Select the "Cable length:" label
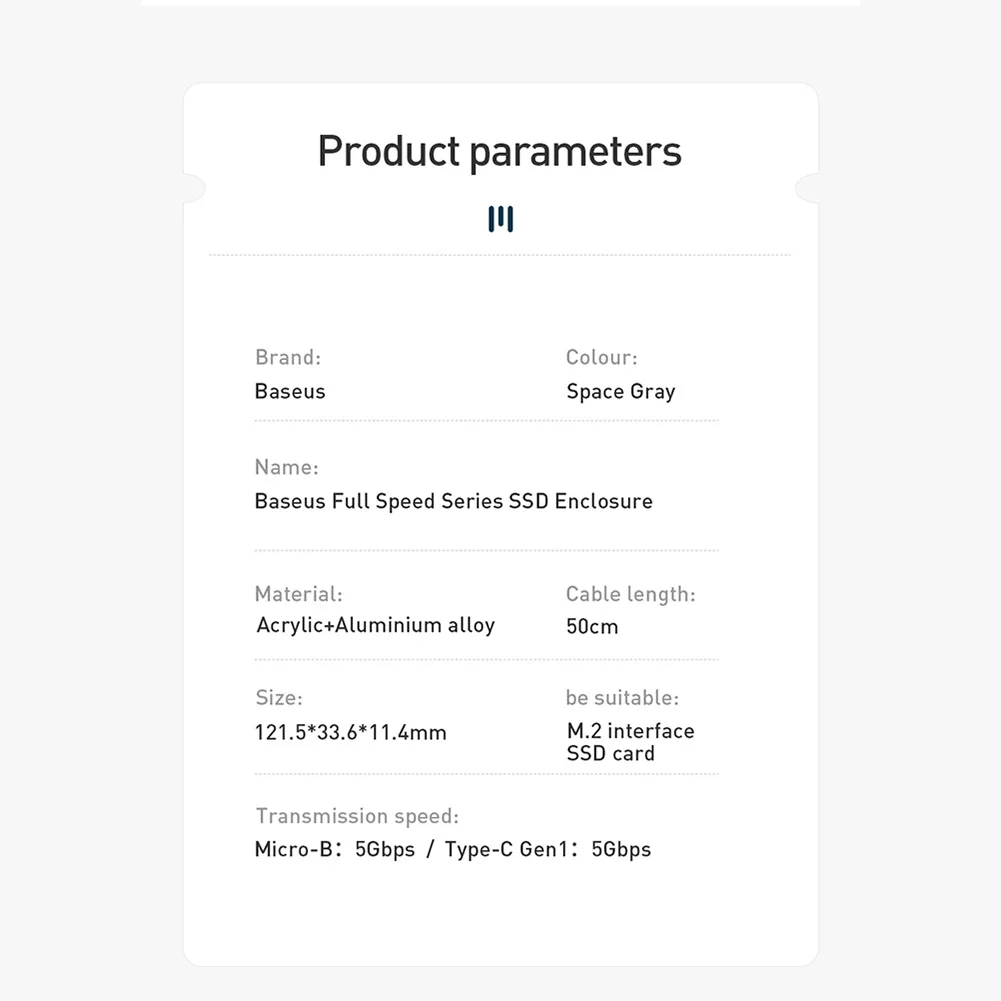 point(630,594)
